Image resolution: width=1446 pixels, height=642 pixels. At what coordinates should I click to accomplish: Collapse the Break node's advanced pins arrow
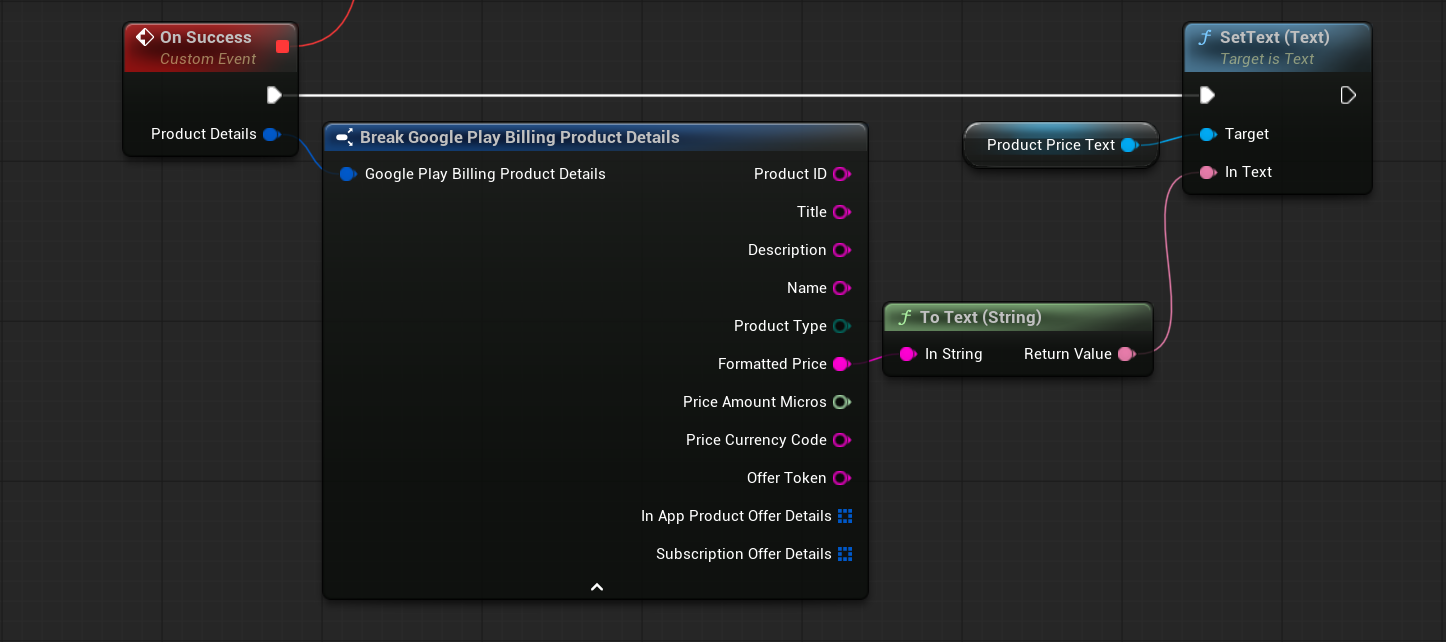point(596,587)
